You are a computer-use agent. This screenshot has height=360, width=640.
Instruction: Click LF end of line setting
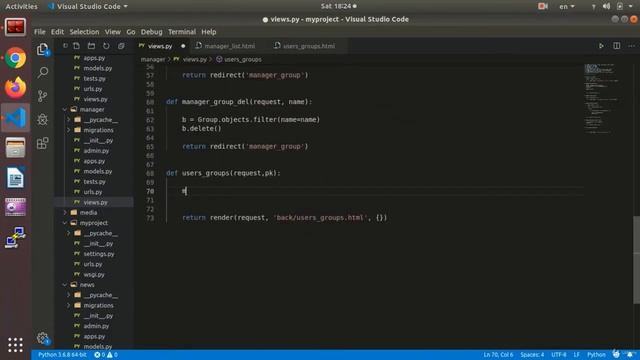(576, 355)
